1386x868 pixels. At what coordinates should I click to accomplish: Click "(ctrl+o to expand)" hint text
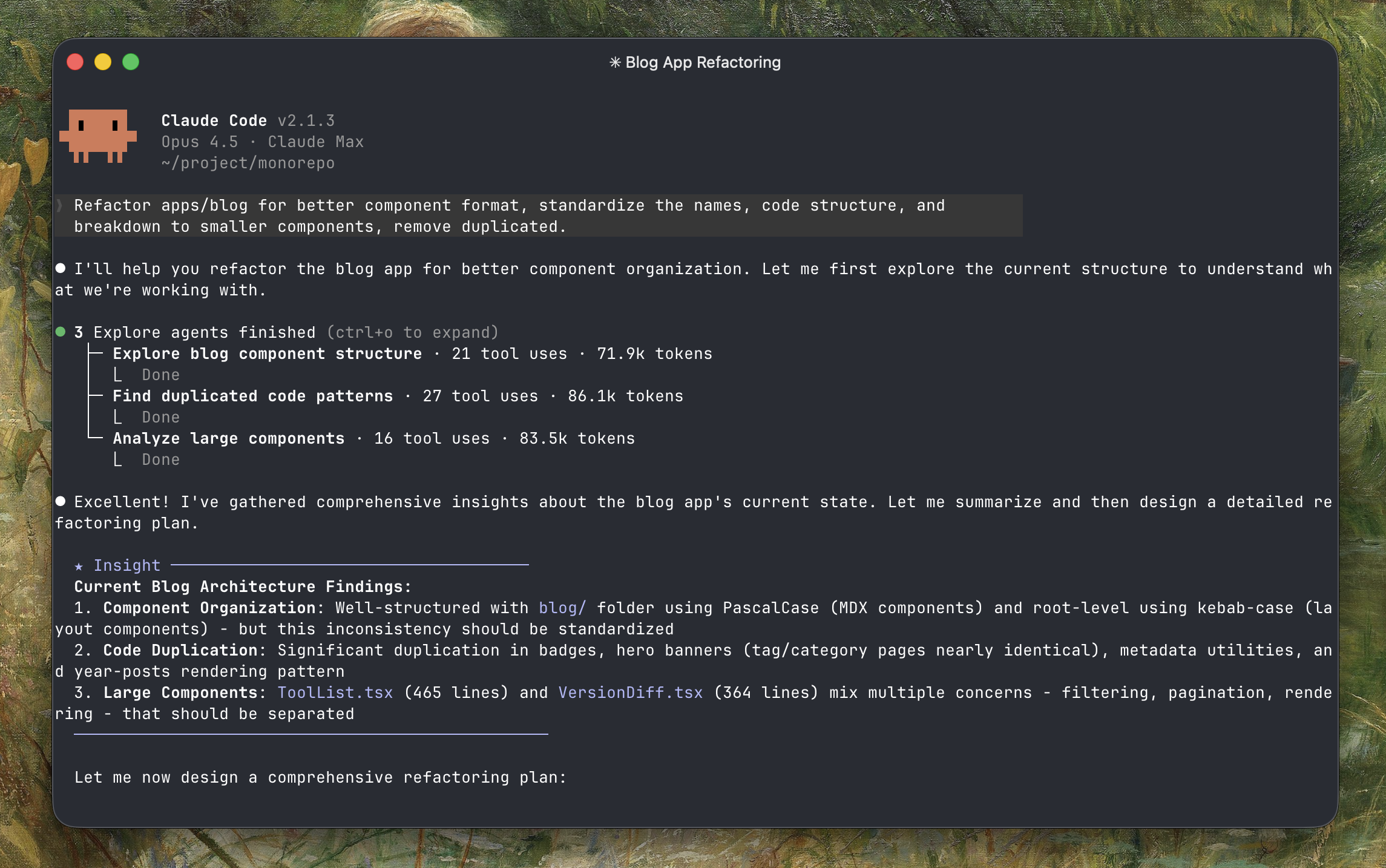point(412,332)
